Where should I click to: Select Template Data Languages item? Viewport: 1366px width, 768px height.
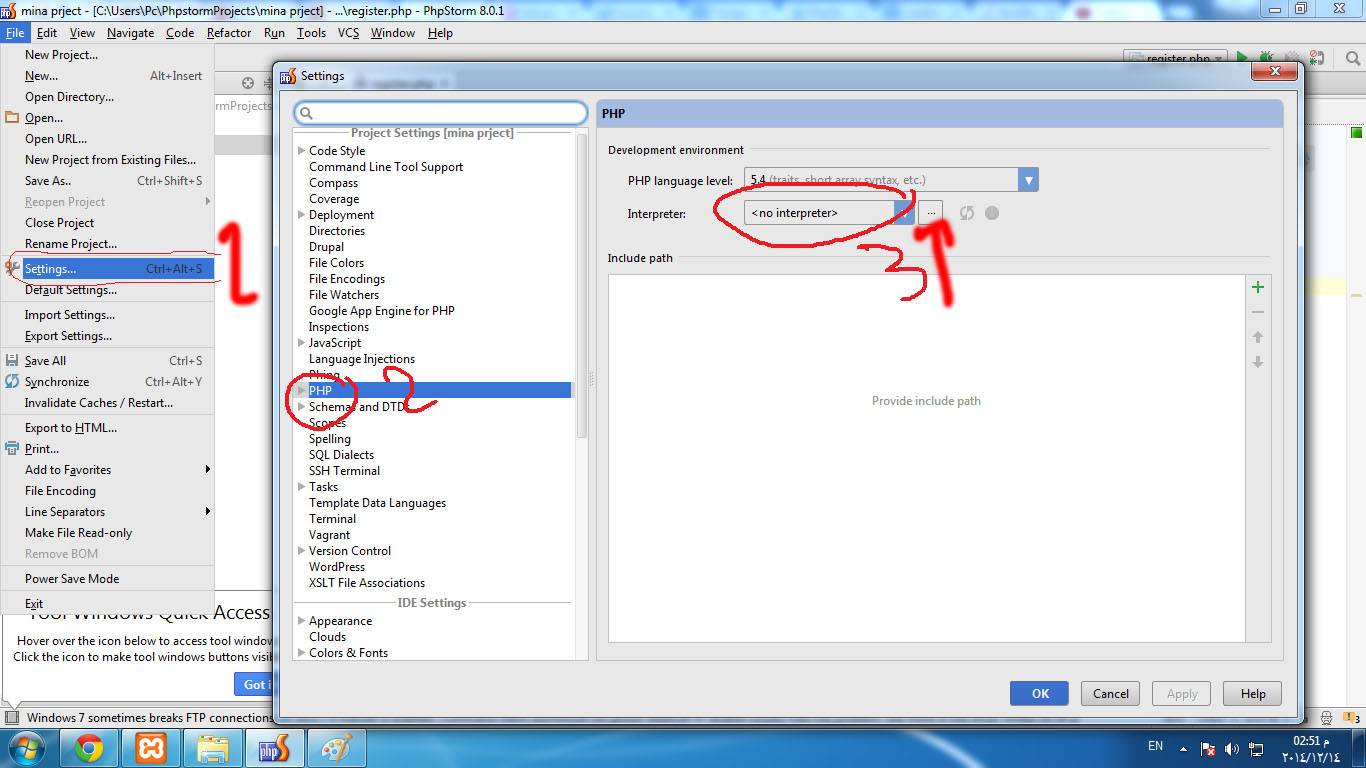pos(377,503)
